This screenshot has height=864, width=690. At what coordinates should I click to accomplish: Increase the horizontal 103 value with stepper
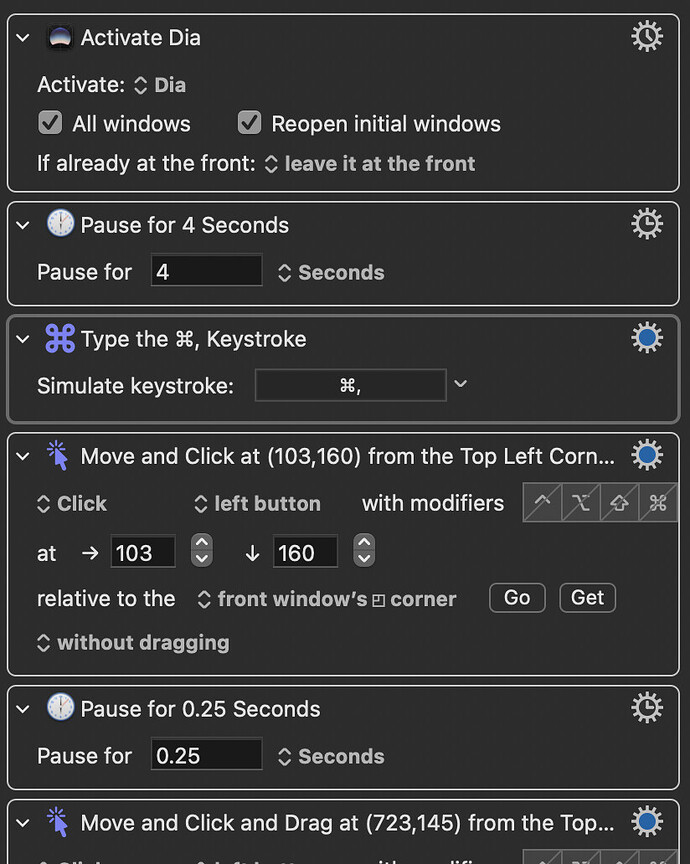point(202,542)
